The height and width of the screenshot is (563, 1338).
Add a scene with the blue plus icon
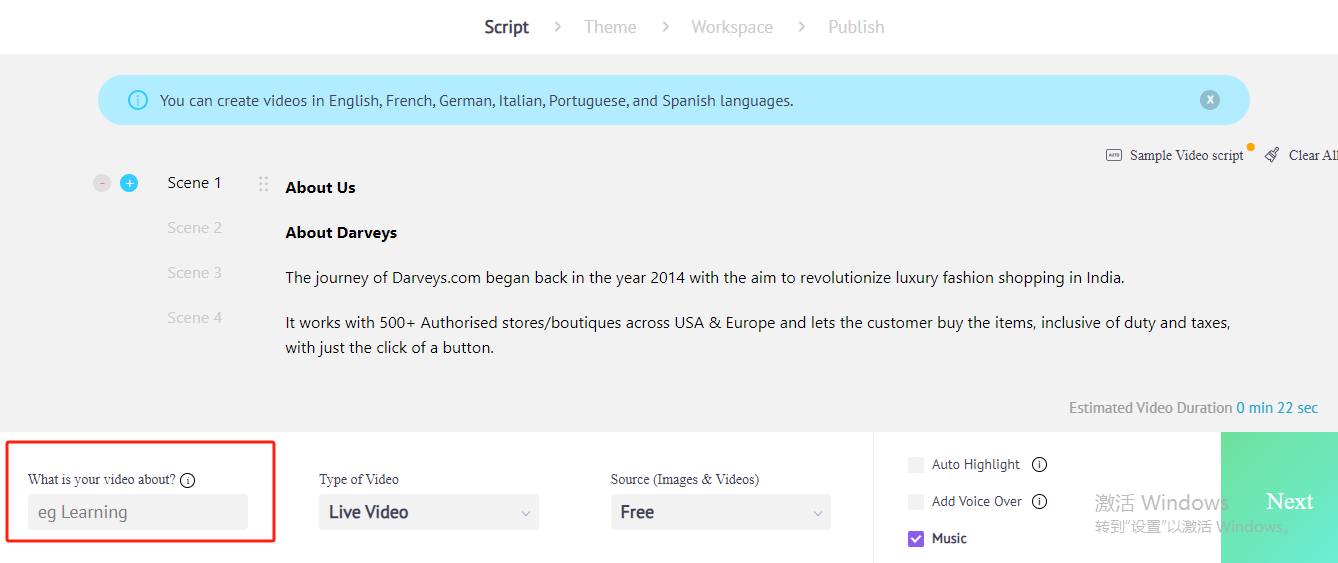tap(129, 183)
